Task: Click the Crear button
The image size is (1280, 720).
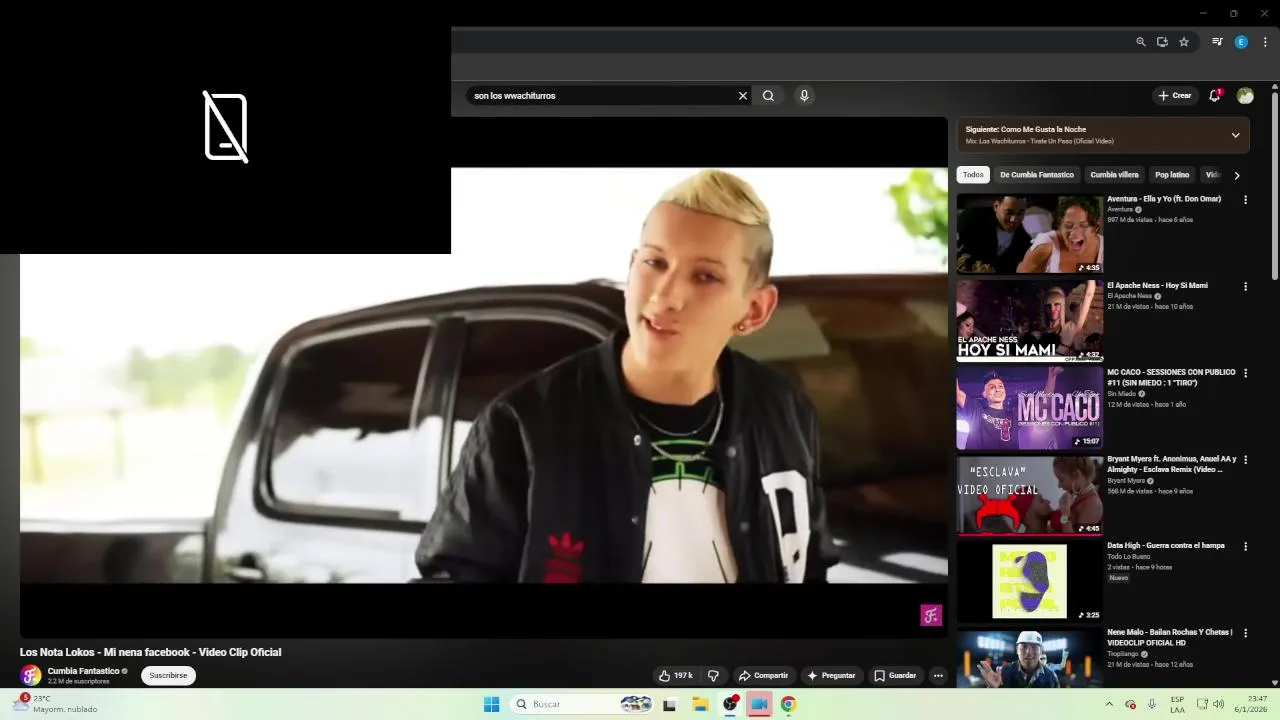Action: [x=1174, y=96]
